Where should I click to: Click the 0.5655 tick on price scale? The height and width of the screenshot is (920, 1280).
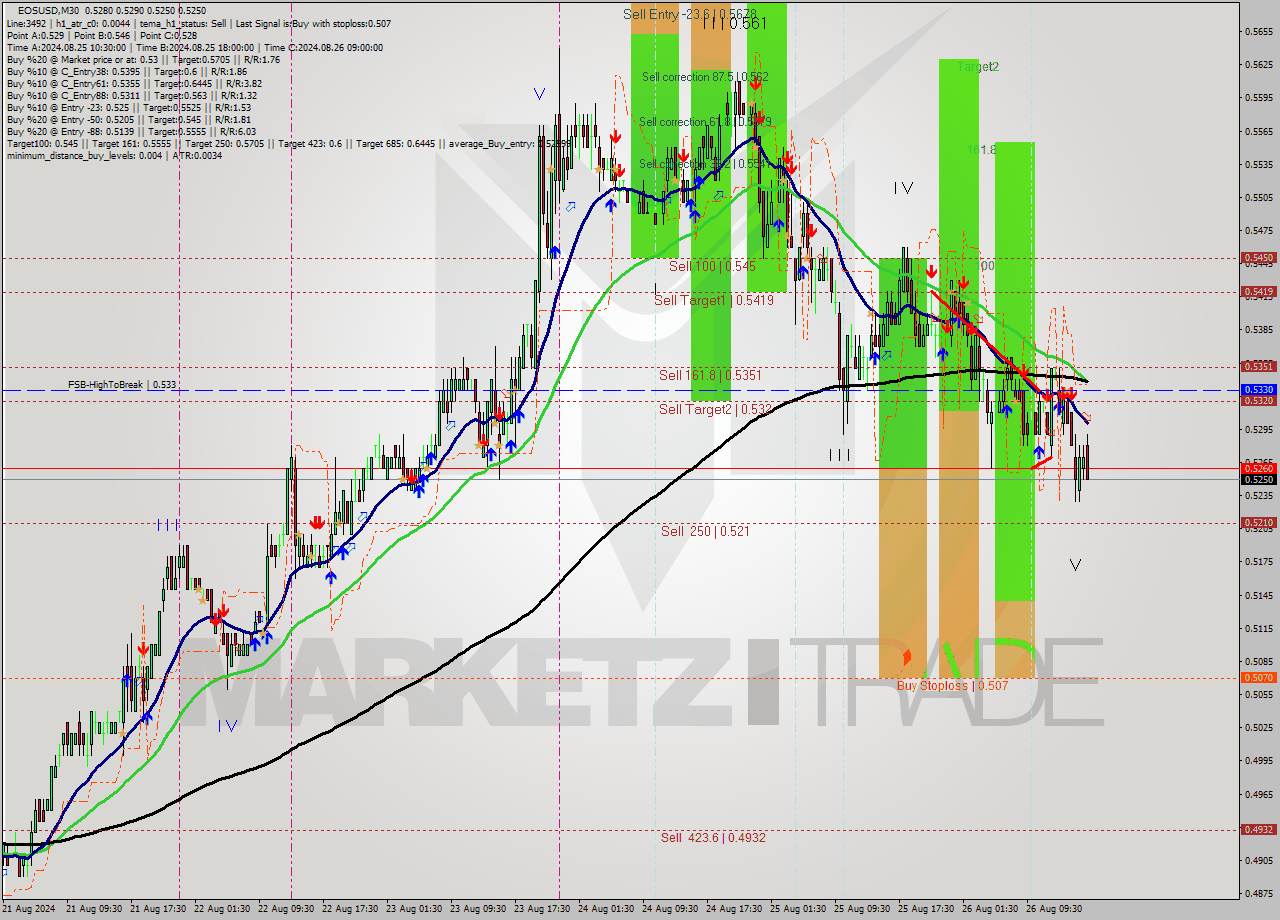(1259, 32)
